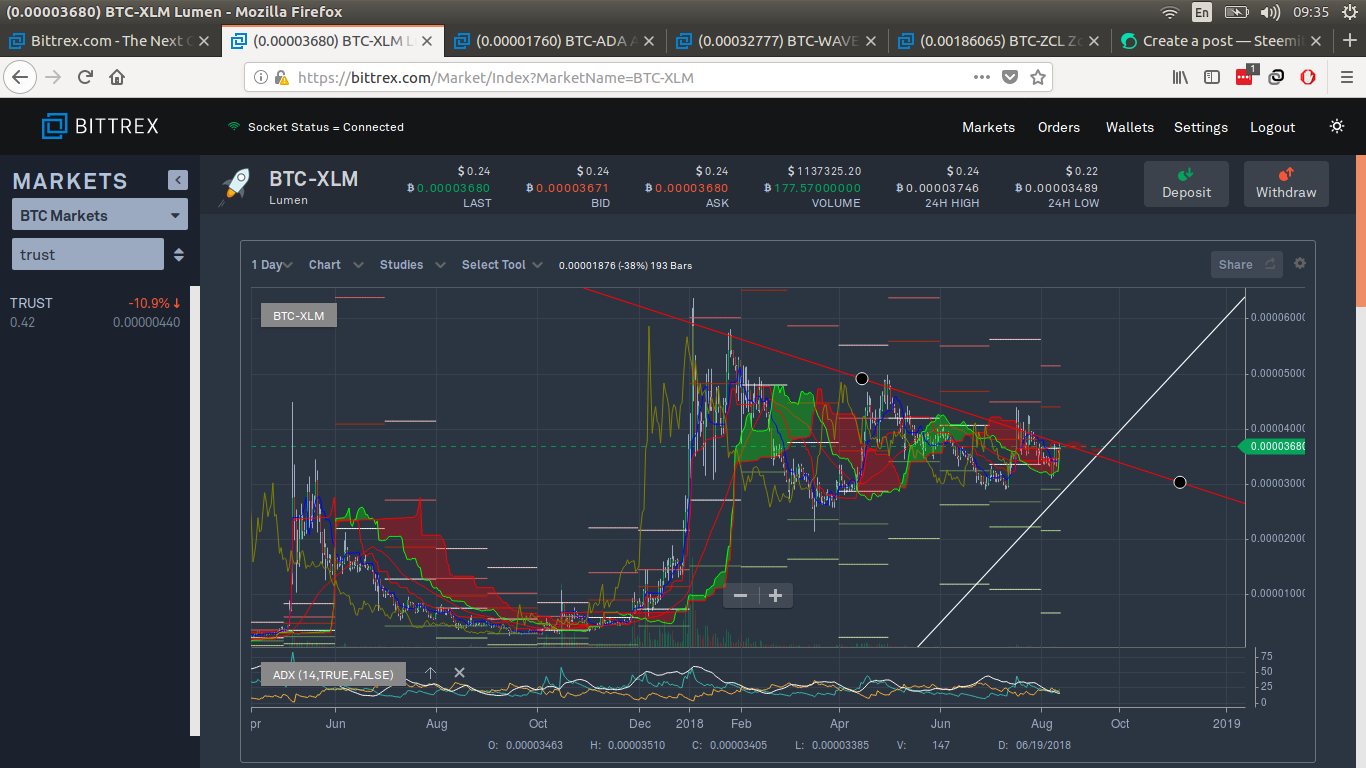Change market sort order with the arrows
The image size is (1366, 768).
coord(178,254)
